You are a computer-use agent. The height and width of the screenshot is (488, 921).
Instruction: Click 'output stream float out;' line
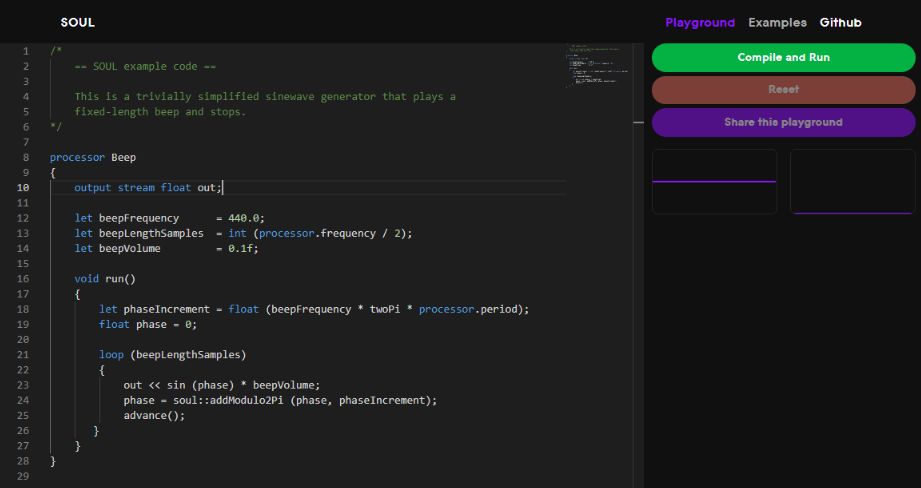pos(148,187)
